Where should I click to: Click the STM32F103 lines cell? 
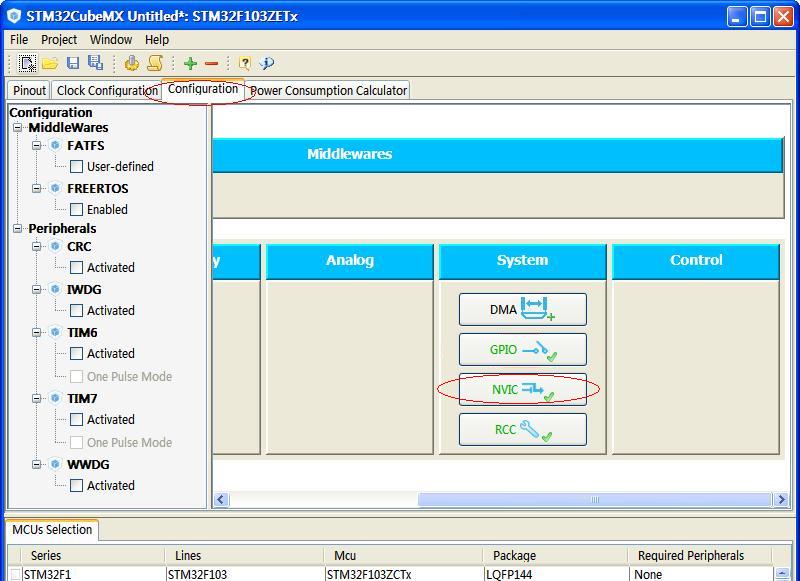[244, 574]
